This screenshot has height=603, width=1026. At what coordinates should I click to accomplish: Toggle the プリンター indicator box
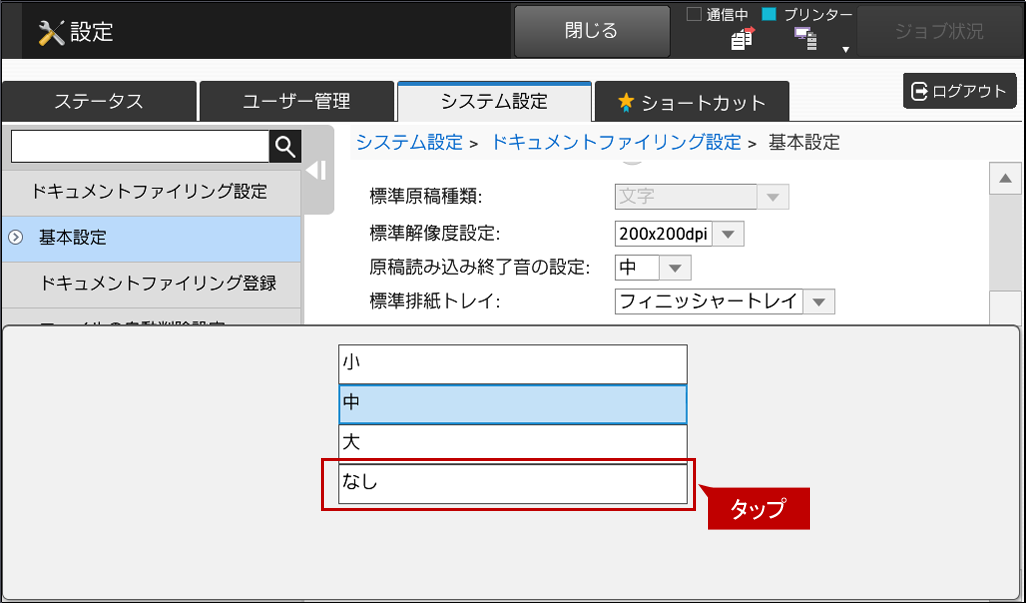coord(769,14)
